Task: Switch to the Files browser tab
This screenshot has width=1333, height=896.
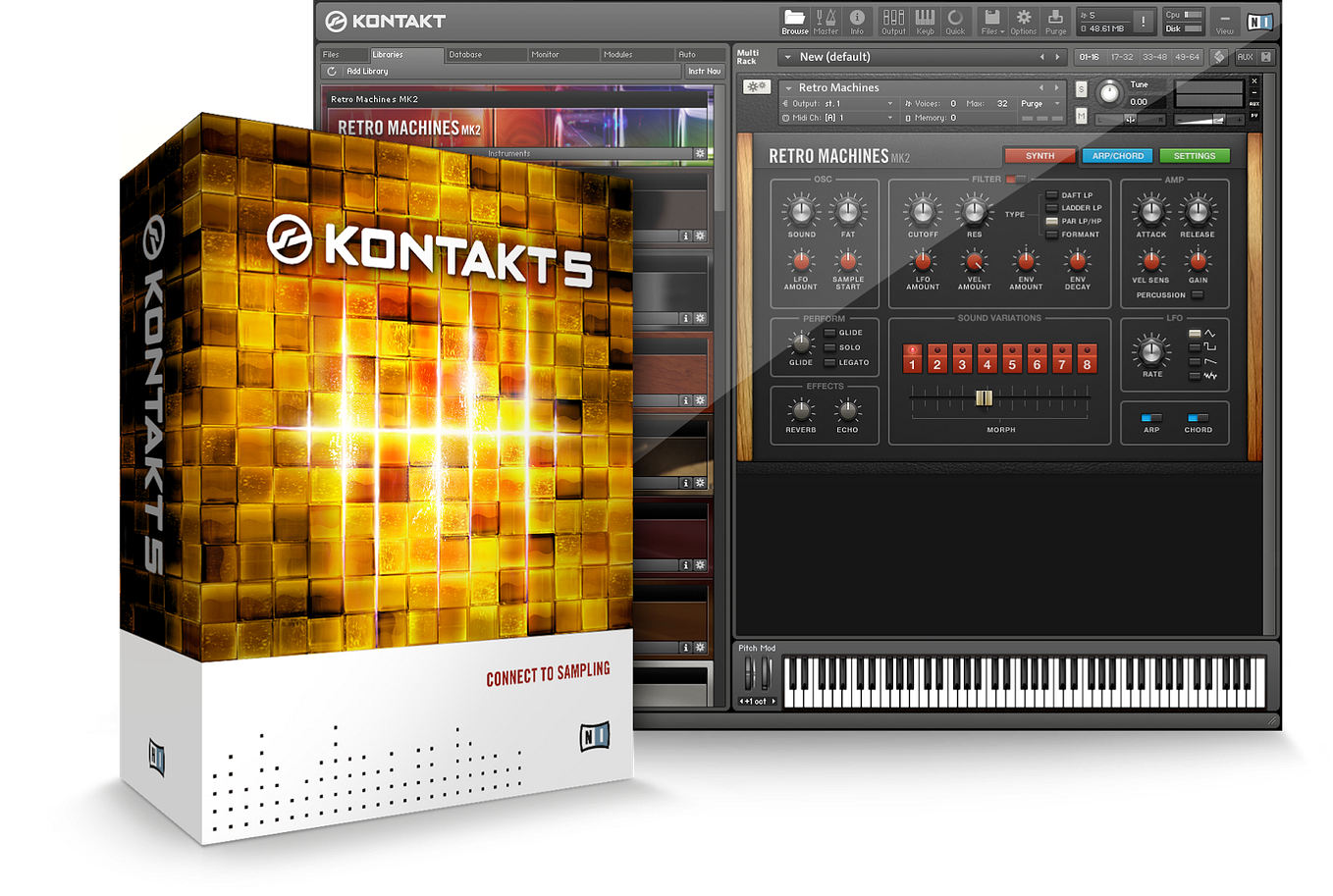Action: point(343,55)
